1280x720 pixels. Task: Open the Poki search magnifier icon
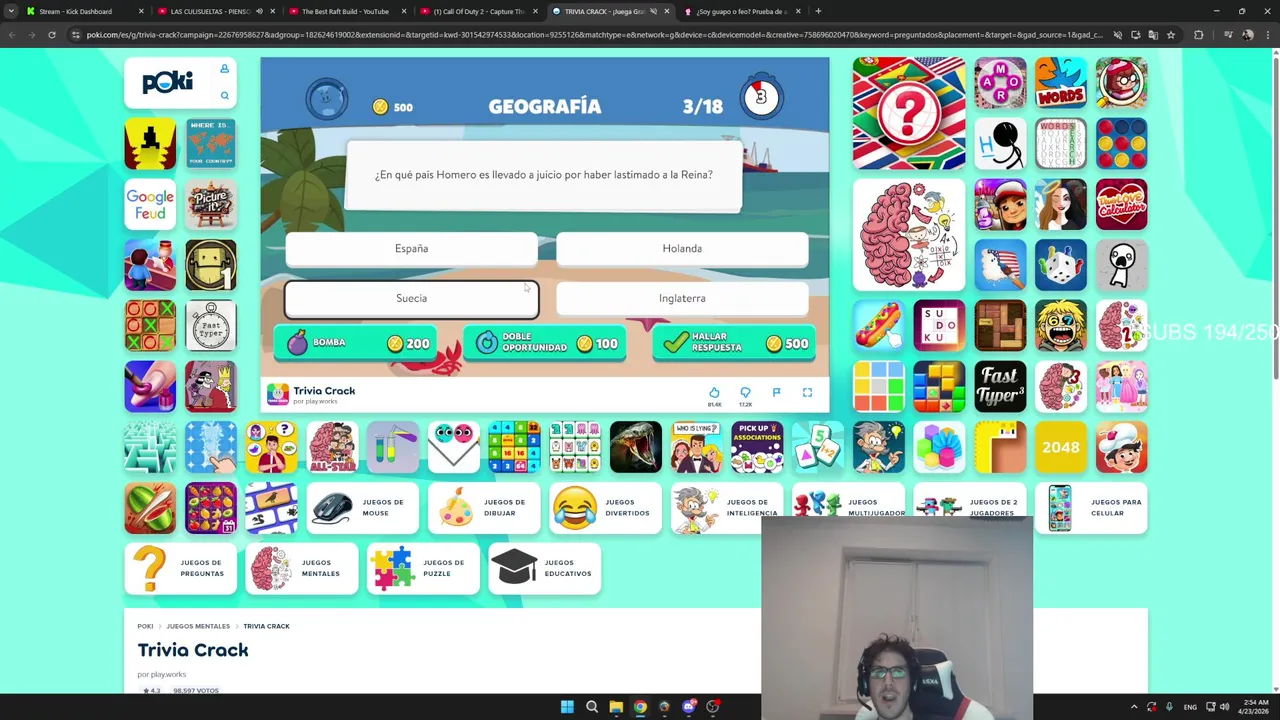click(224, 96)
